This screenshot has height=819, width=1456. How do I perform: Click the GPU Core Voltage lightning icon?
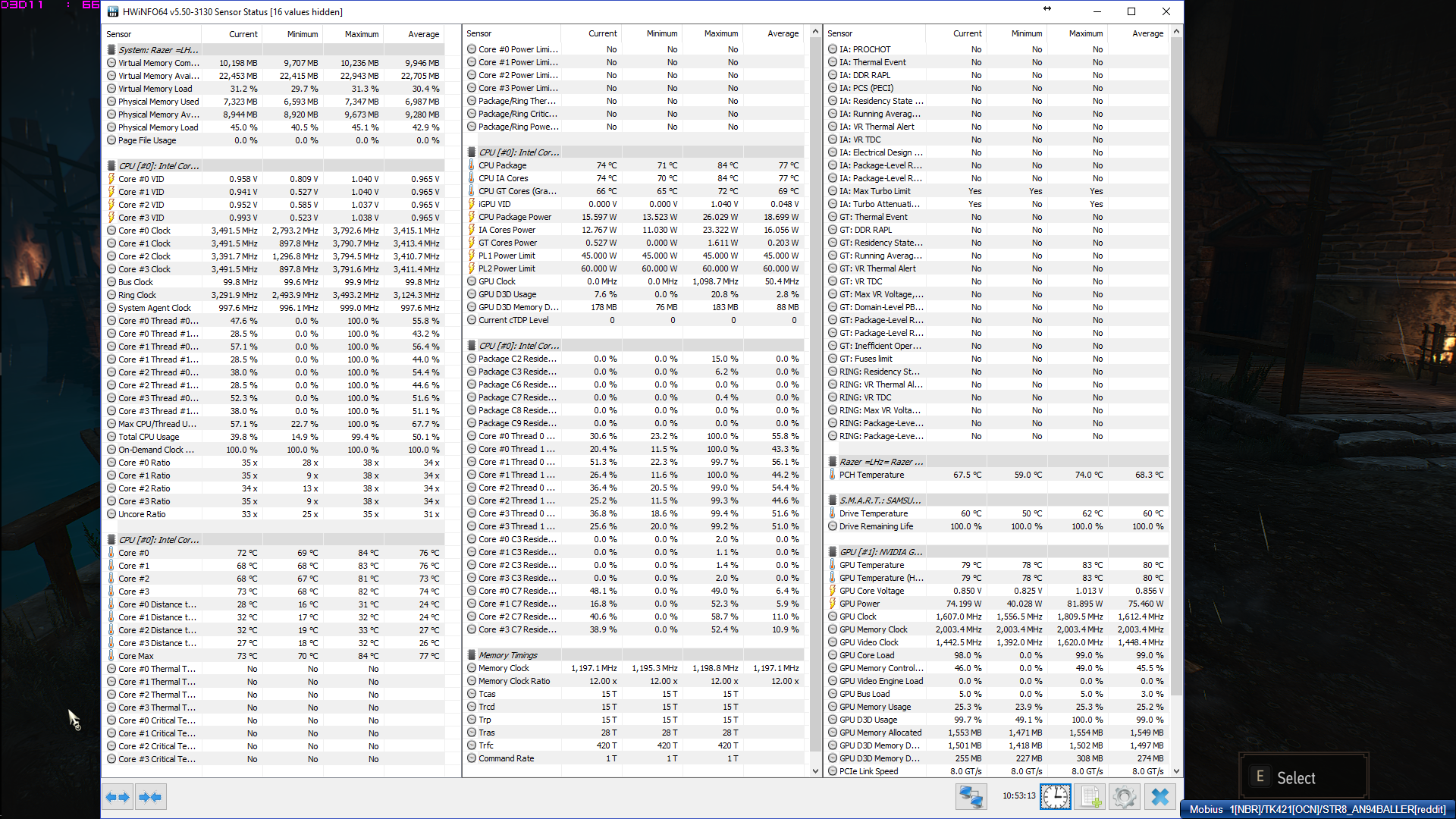click(x=833, y=591)
